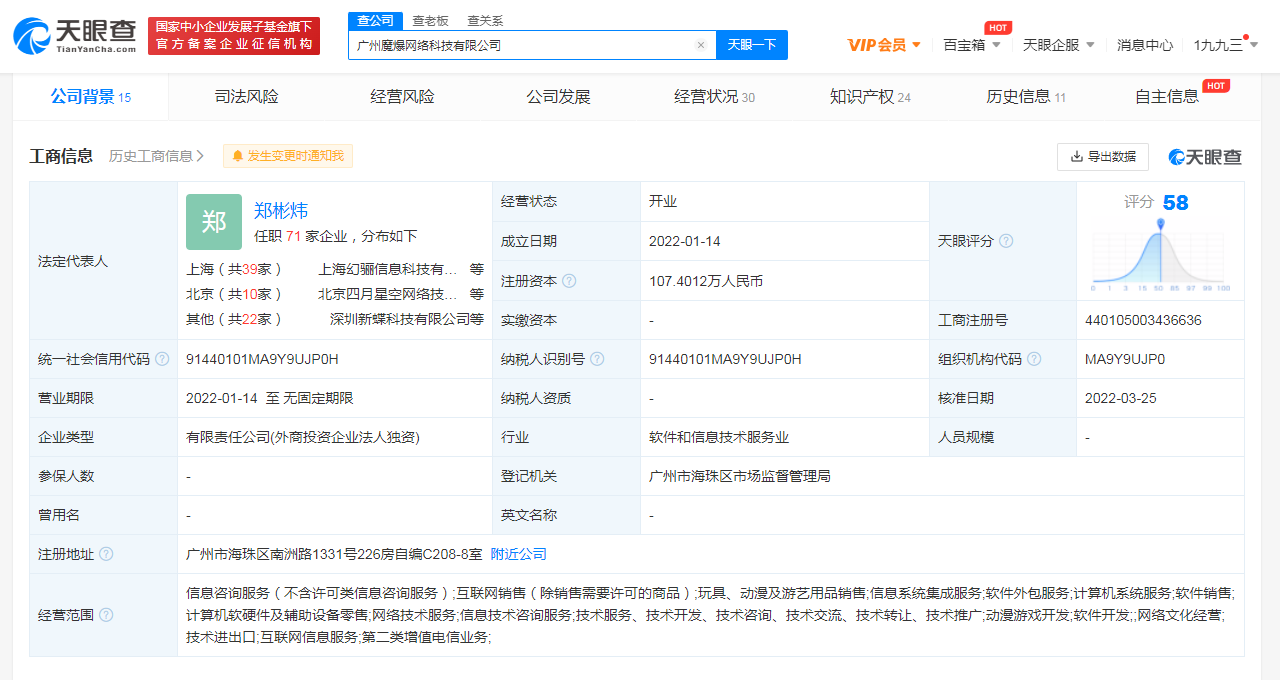The height and width of the screenshot is (680, 1280).
Task: Switch to the 查关系 search tab
Action: click(x=485, y=21)
